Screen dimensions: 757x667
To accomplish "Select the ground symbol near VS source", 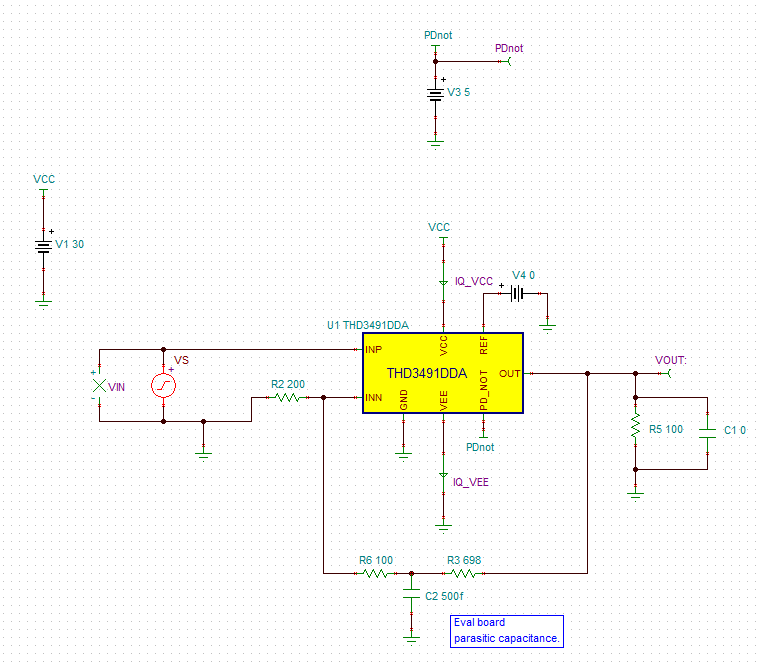I will [x=204, y=457].
